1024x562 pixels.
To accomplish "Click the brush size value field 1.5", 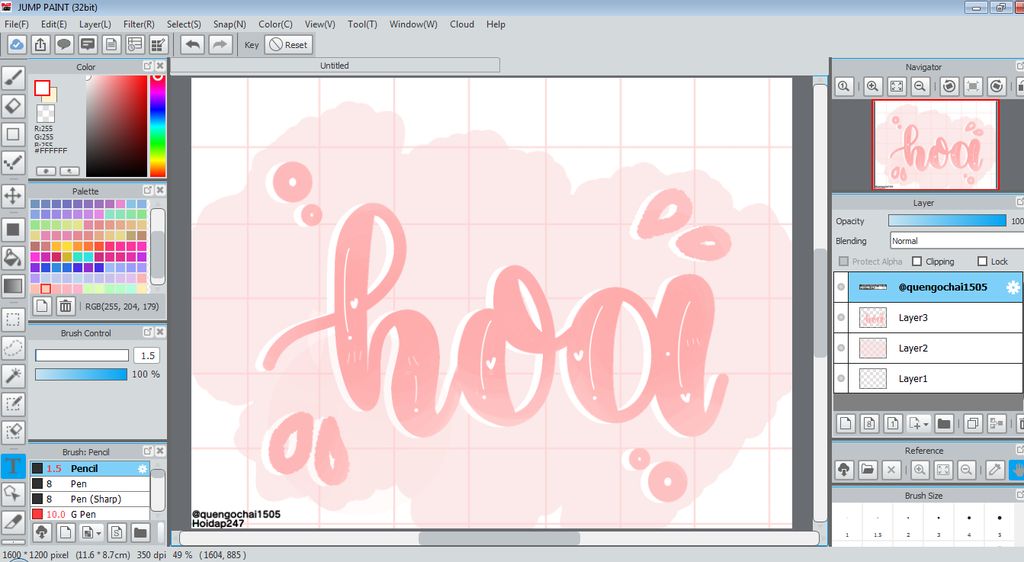I will 148,355.
